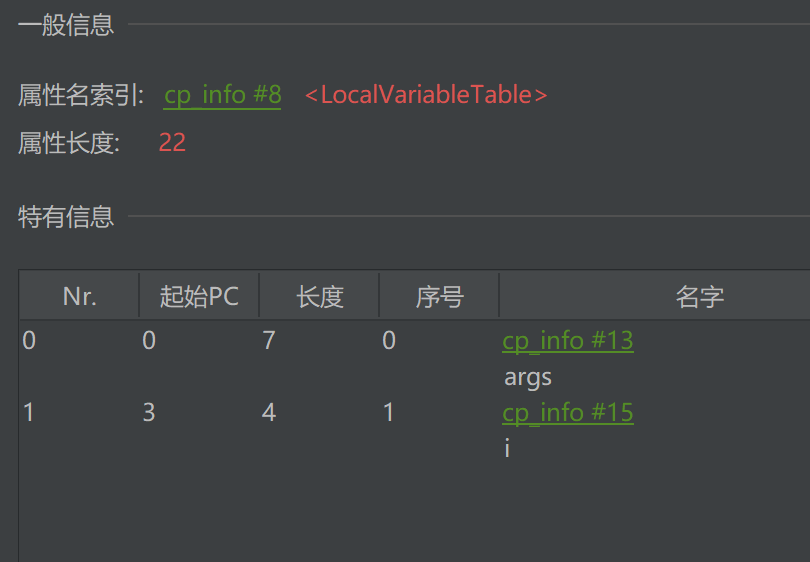This screenshot has height=562, width=810.
Task: Open the cp_info #8 attribute name link
Action: pos(222,95)
